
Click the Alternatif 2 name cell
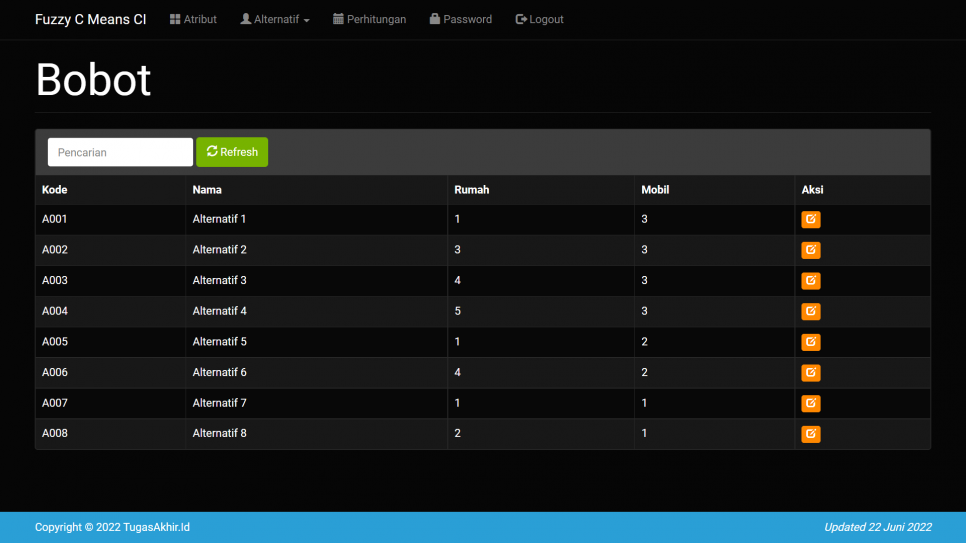317,250
